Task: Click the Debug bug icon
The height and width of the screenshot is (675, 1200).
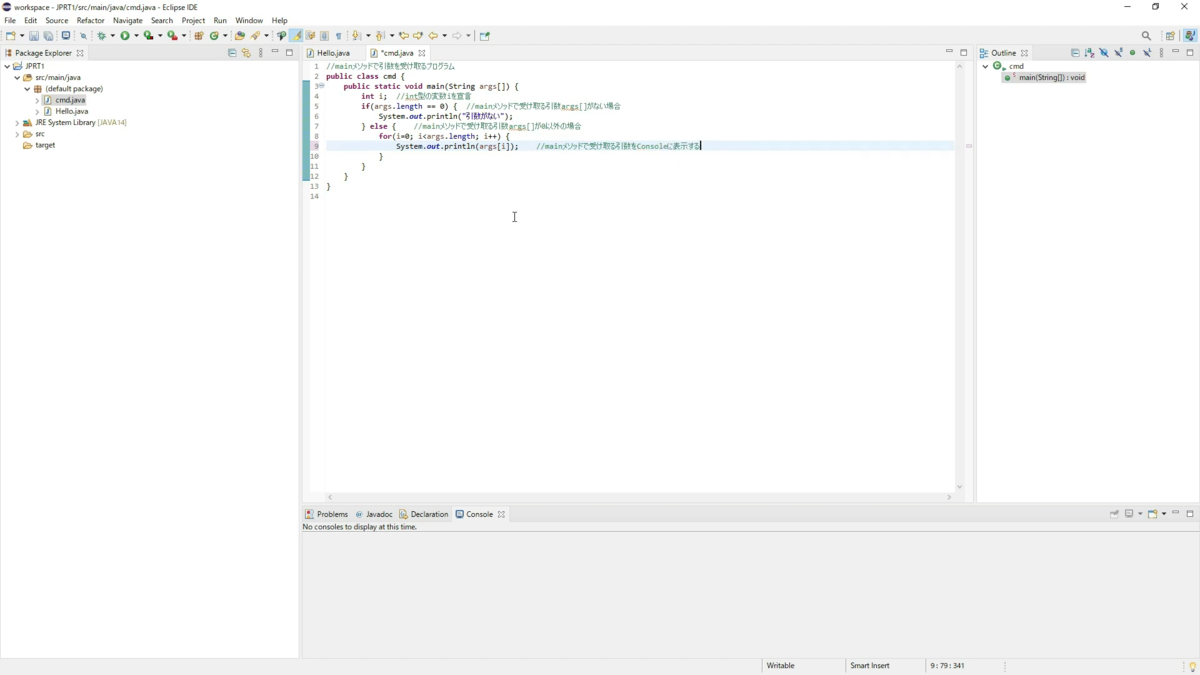Action: [x=101, y=36]
